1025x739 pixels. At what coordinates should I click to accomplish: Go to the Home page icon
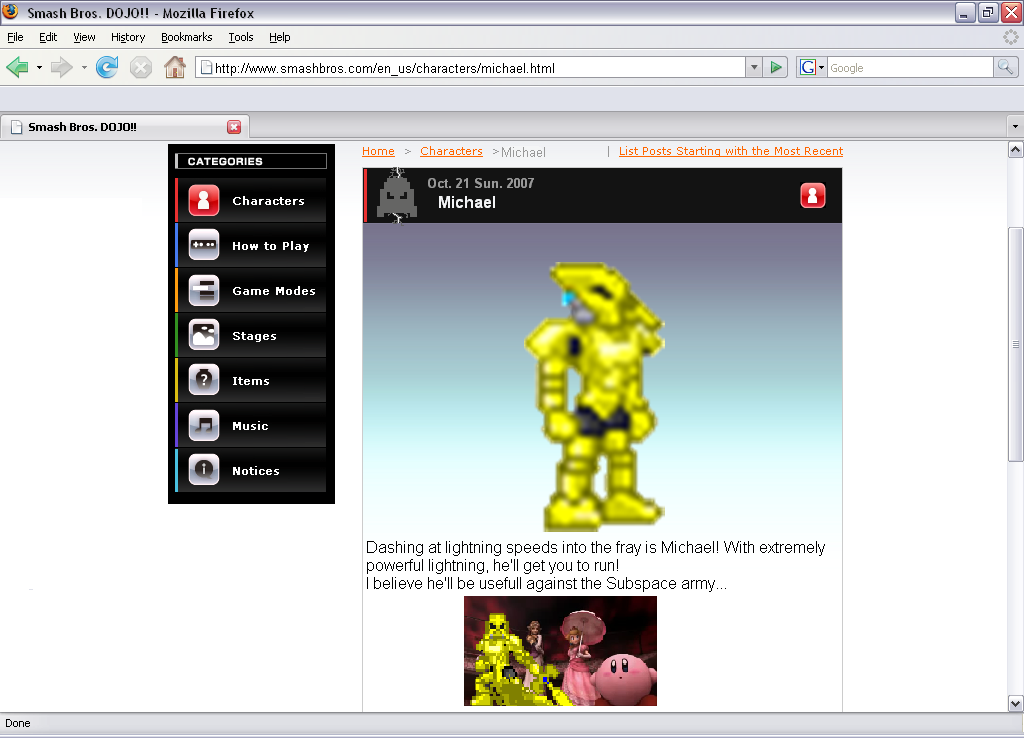[175, 67]
